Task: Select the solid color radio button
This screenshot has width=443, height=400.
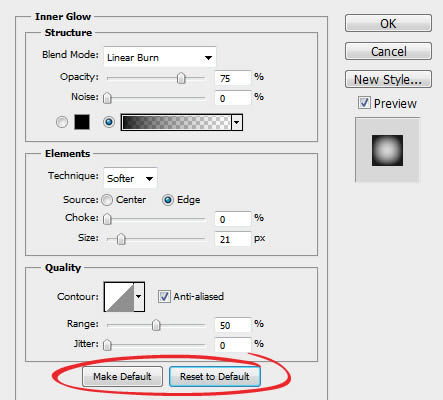Action: point(62,122)
